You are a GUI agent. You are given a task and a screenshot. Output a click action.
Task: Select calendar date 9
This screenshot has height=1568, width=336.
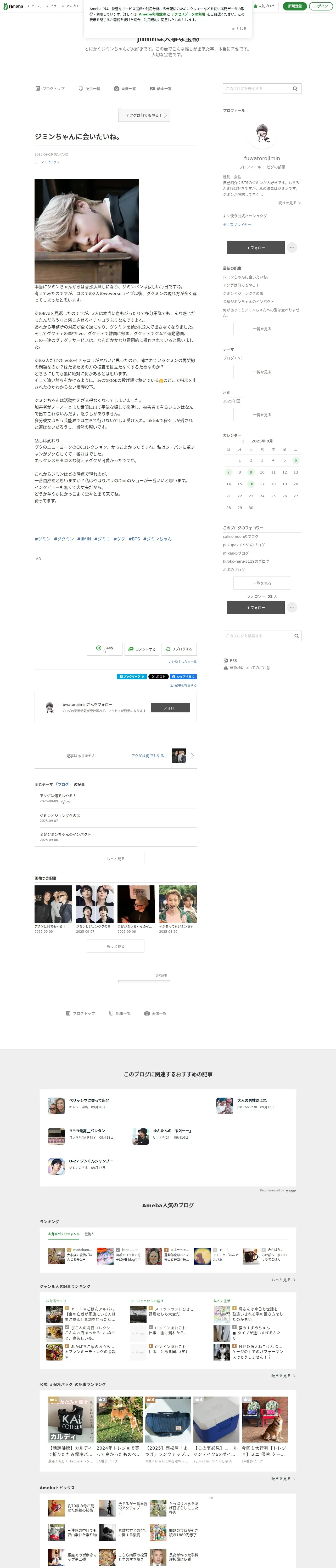point(251,472)
